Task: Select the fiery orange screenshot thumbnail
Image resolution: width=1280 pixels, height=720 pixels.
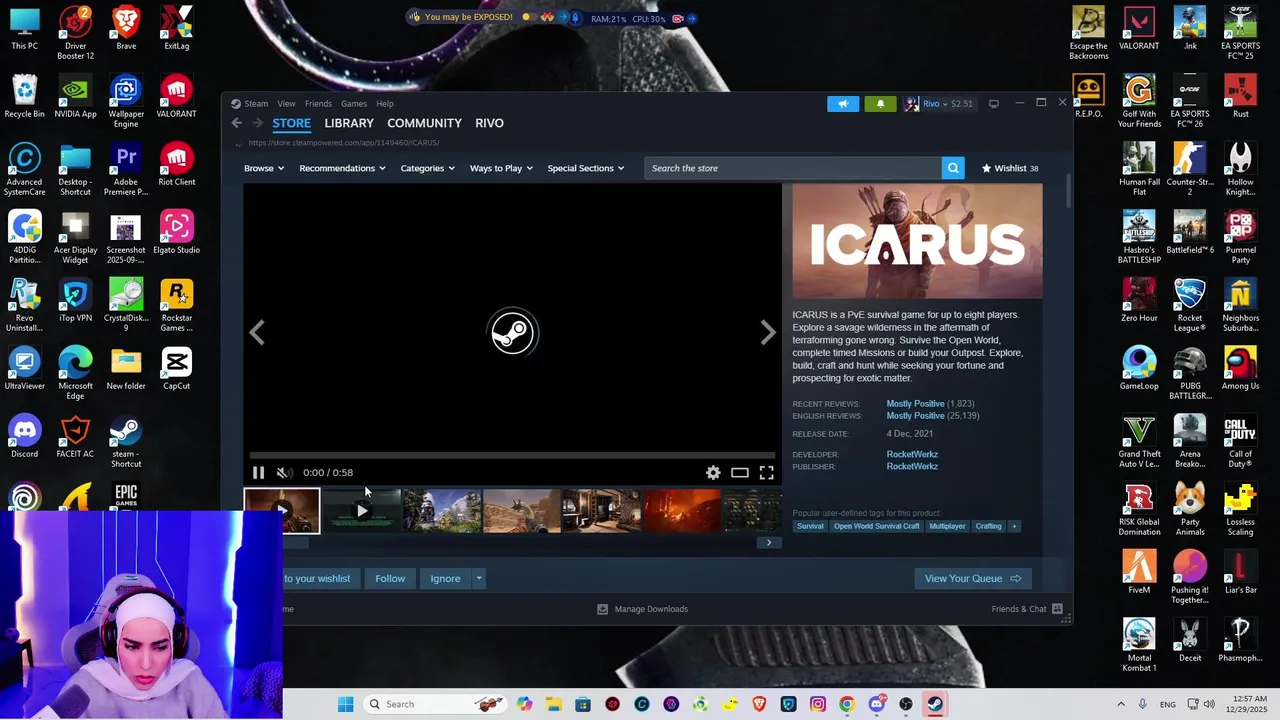Action: 681,511
